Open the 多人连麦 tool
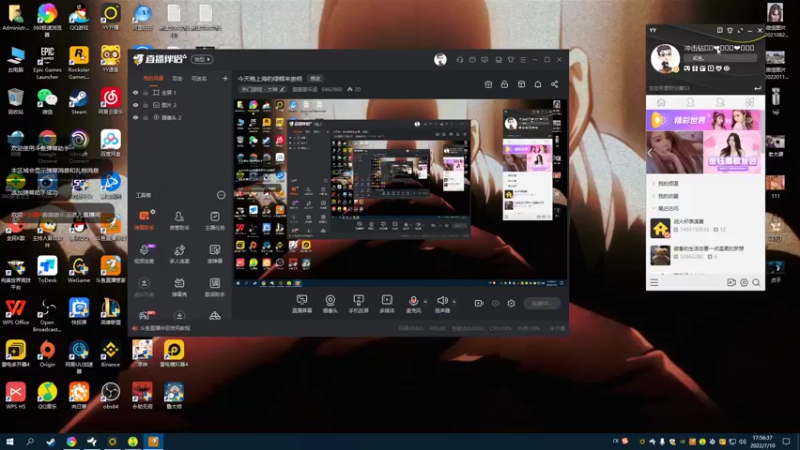 coord(179,254)
